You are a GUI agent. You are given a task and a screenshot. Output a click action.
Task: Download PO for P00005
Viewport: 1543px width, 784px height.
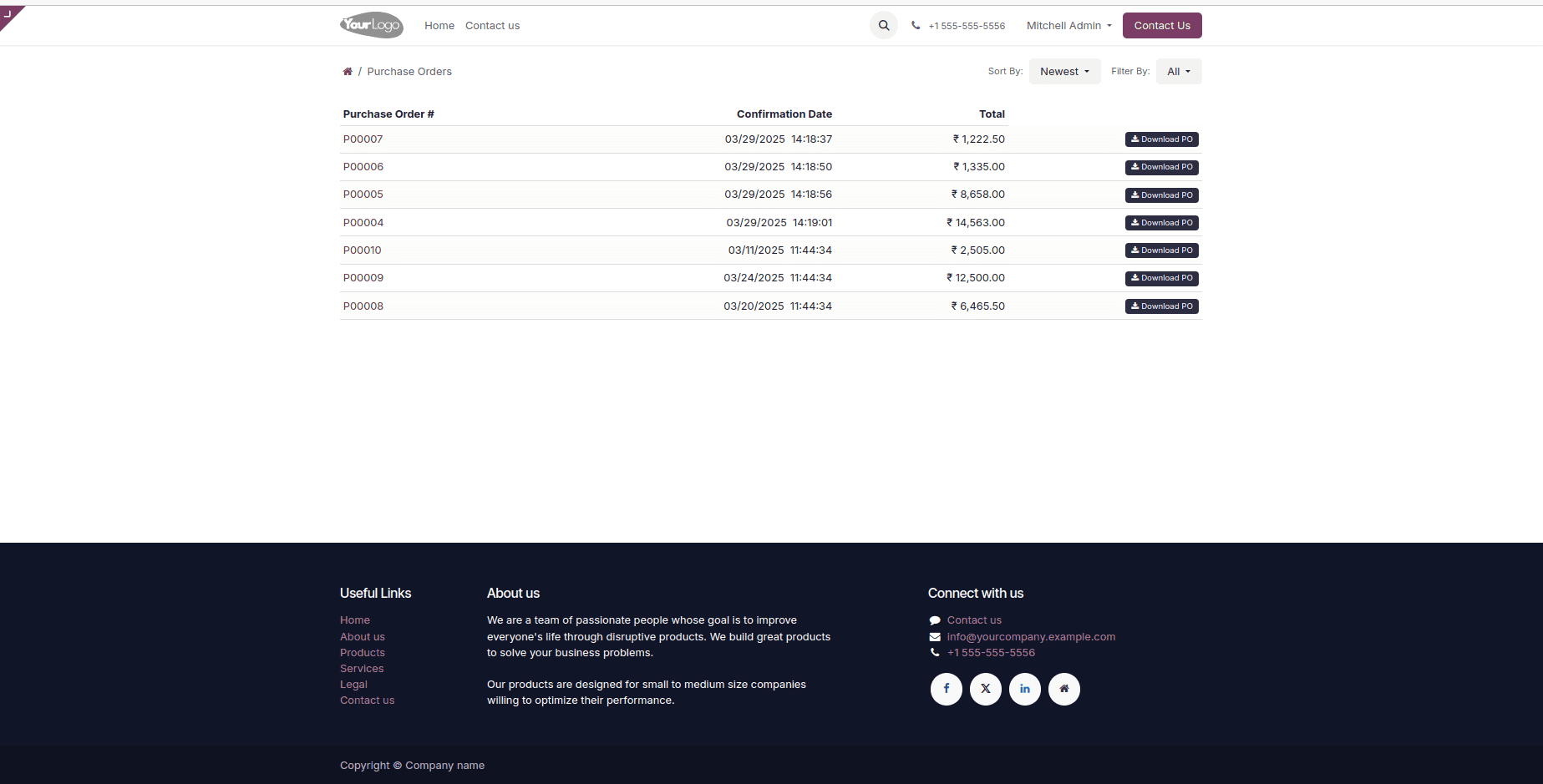click(1162, 195)
